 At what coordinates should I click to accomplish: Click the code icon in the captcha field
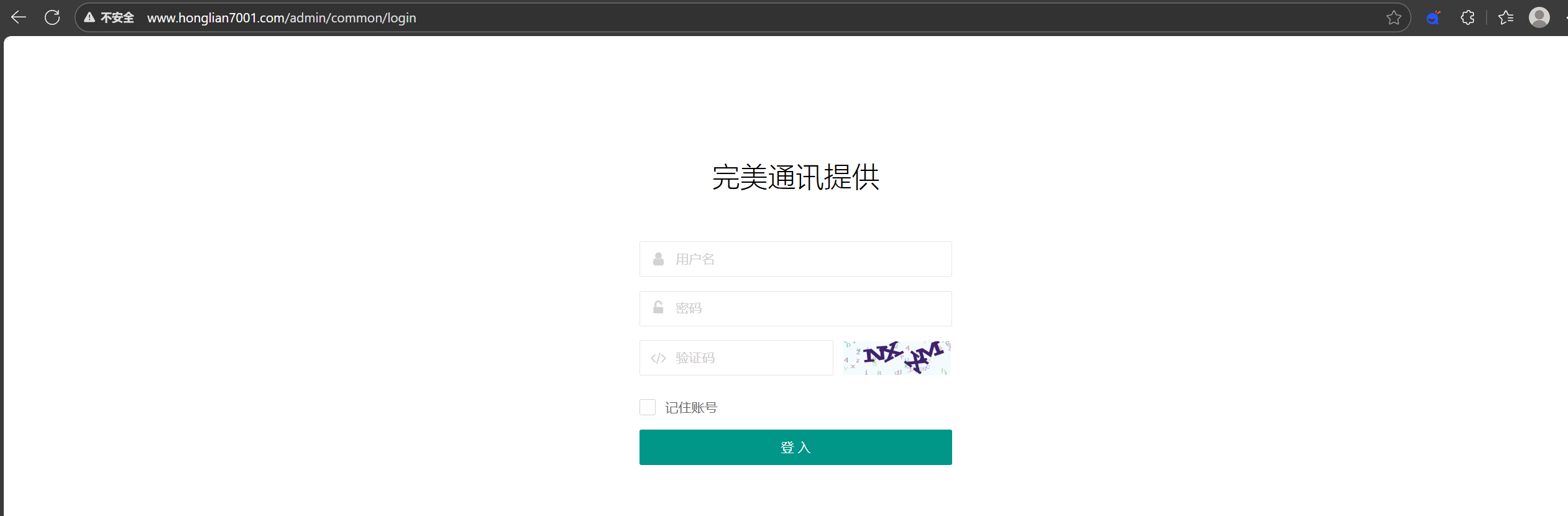click(x=658, y=358)
